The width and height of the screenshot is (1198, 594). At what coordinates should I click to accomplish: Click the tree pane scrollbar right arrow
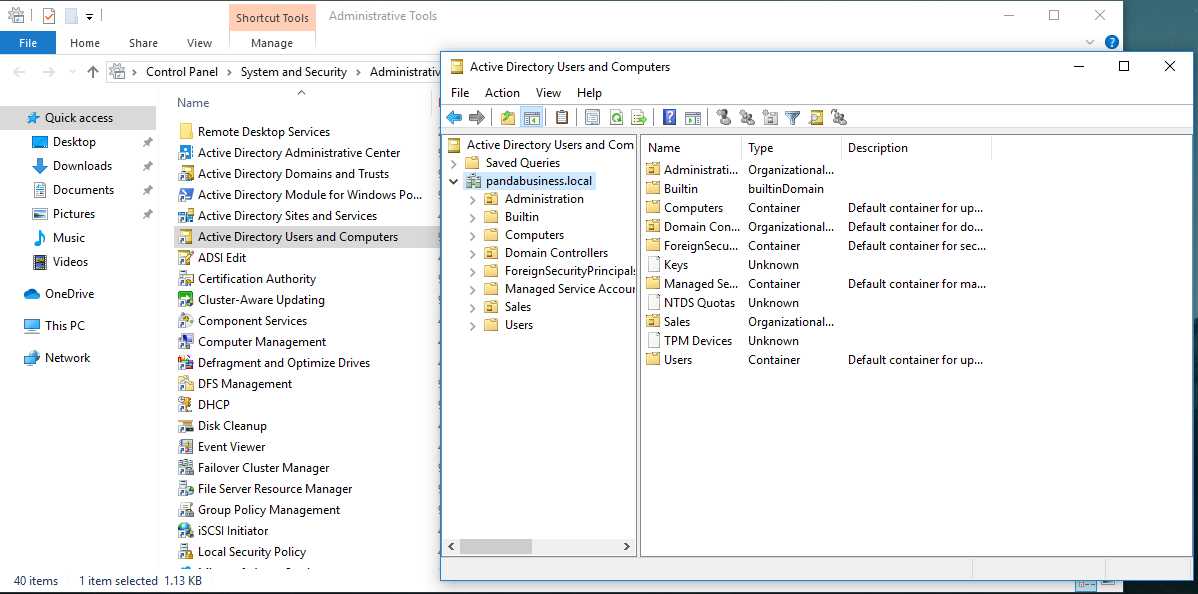point(627,547)
